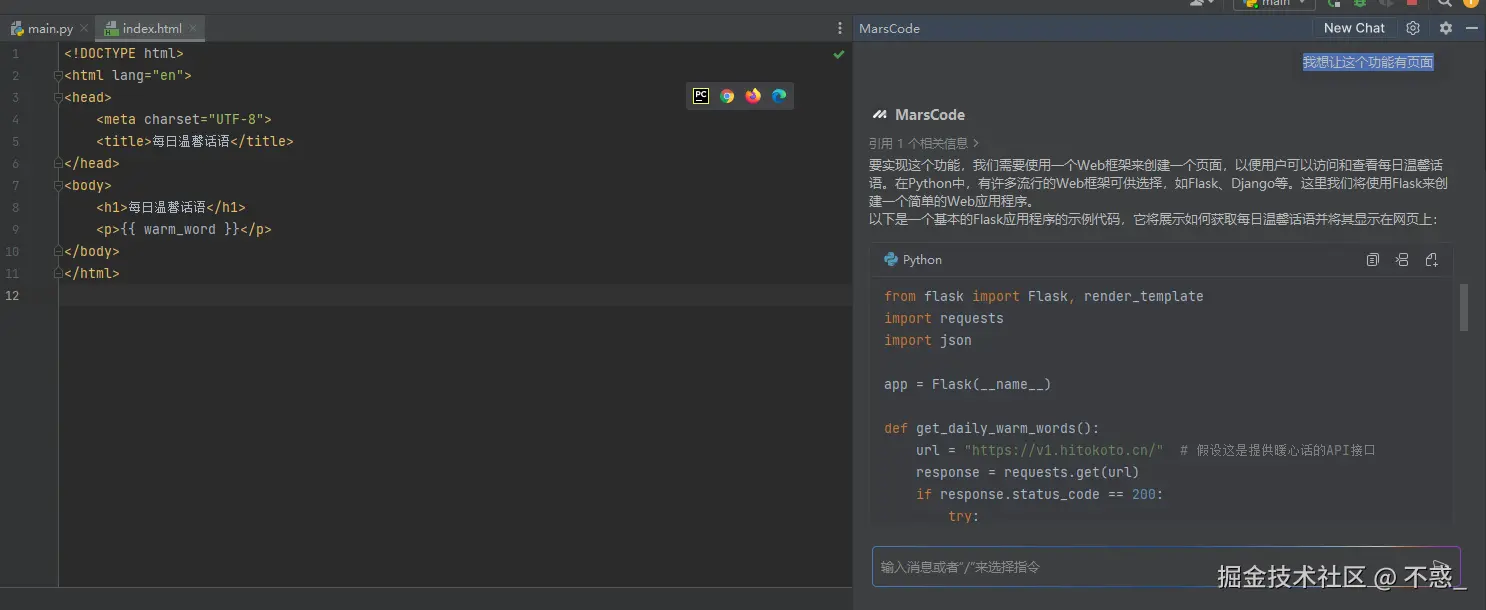This screenshot has width=1486, height=610.
Task: Start a New Chat
Action: pyautogui.click(x=1354, y=28)
